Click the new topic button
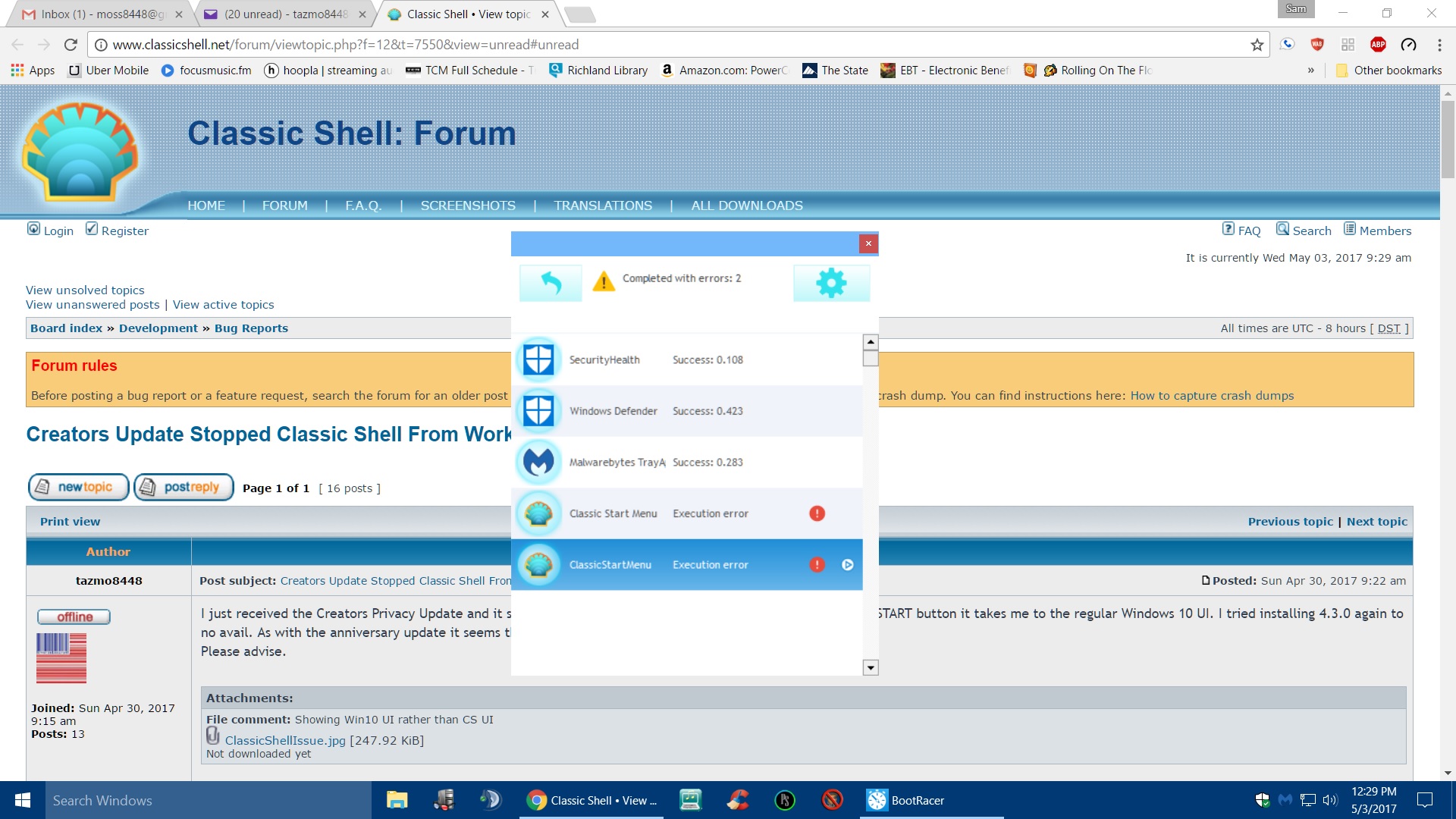Viewport: 1456px width, 819px height. (x=79, y=487)
